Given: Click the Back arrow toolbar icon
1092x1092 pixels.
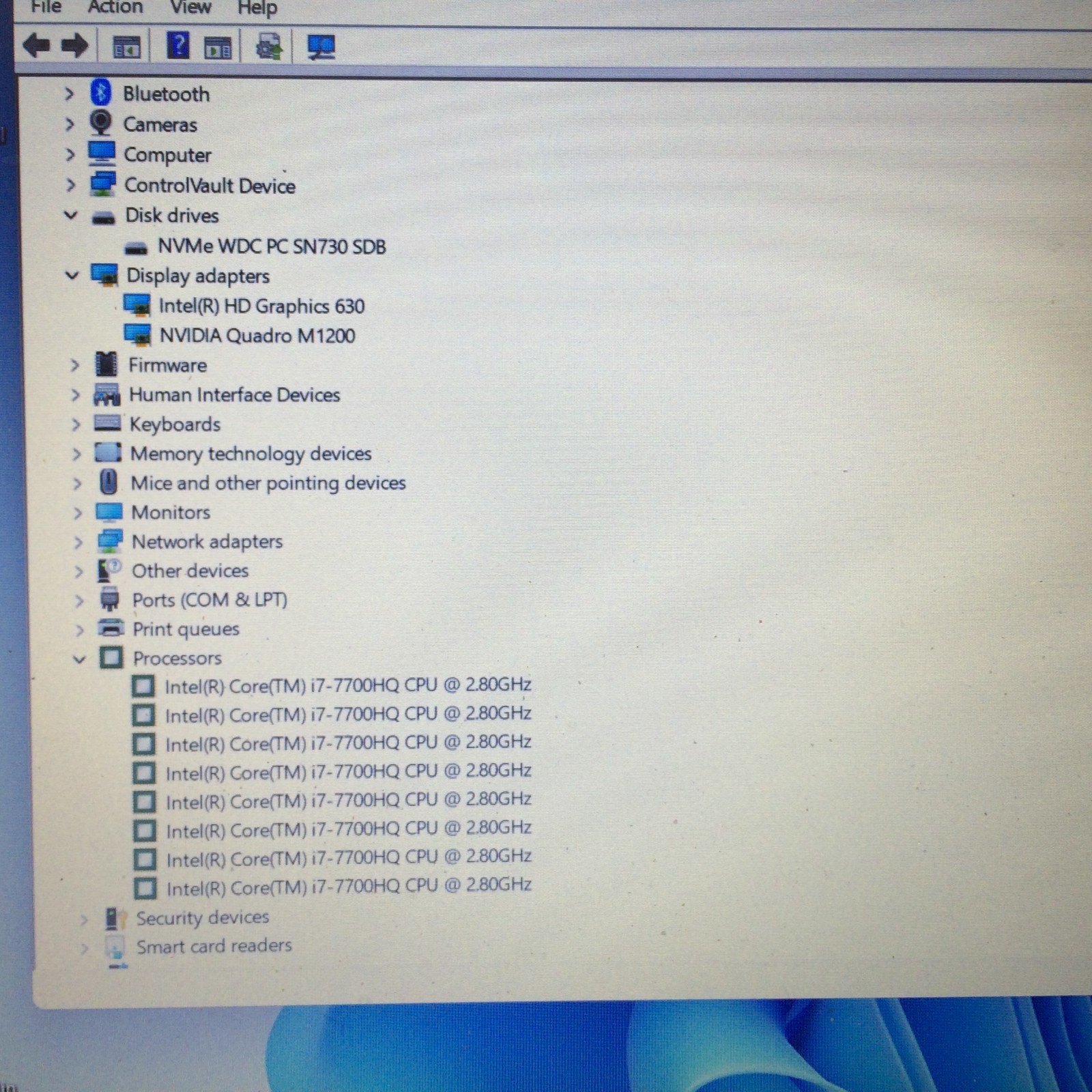Looking at the screenshot, I should click(36, 46).
